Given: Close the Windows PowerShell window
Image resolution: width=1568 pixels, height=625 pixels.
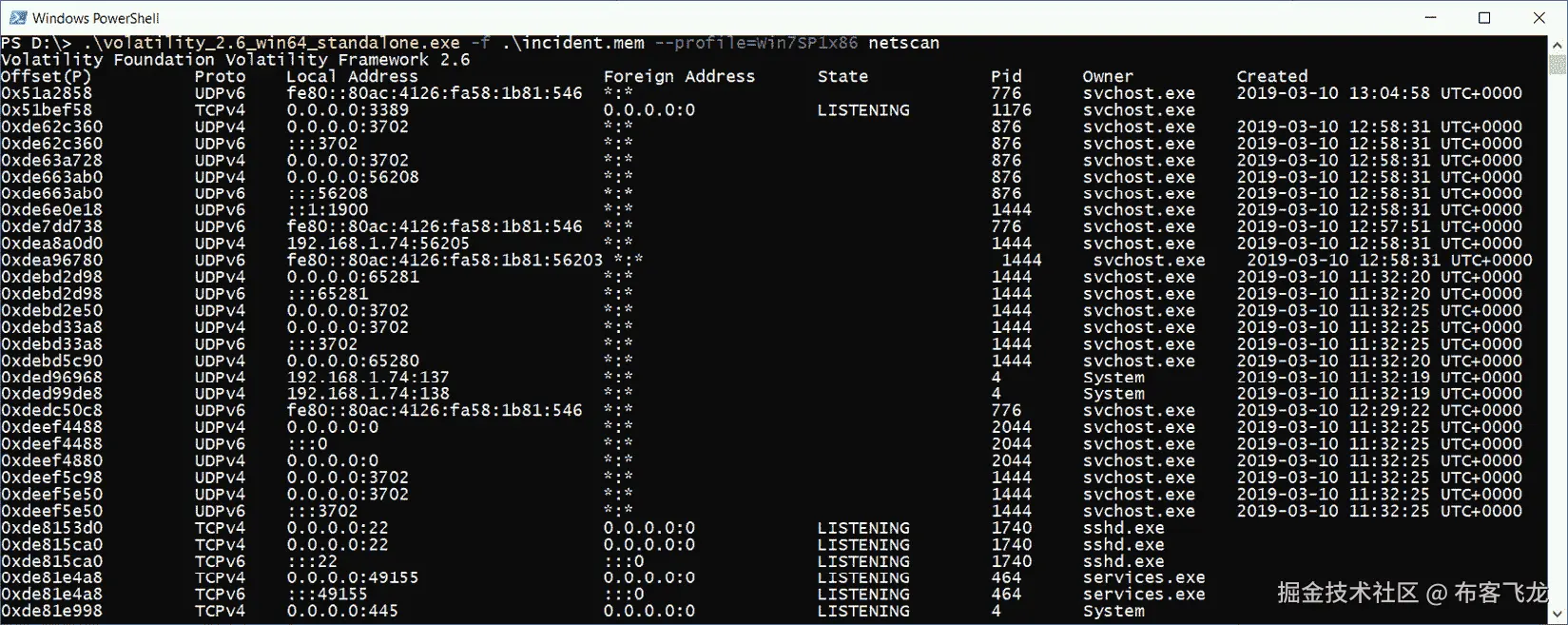Looking at the screenshot, I should click(x=1539, y=18).
